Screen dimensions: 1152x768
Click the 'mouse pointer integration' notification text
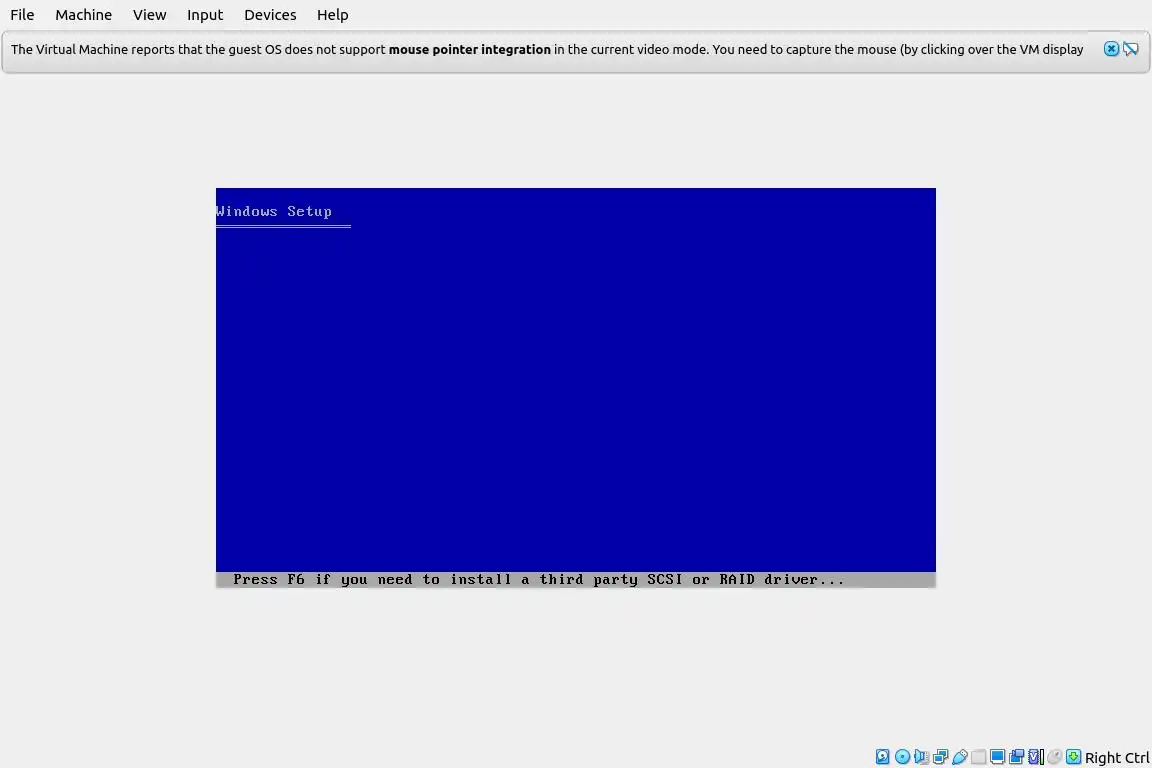pyautogui.click(x=469, y=49)
